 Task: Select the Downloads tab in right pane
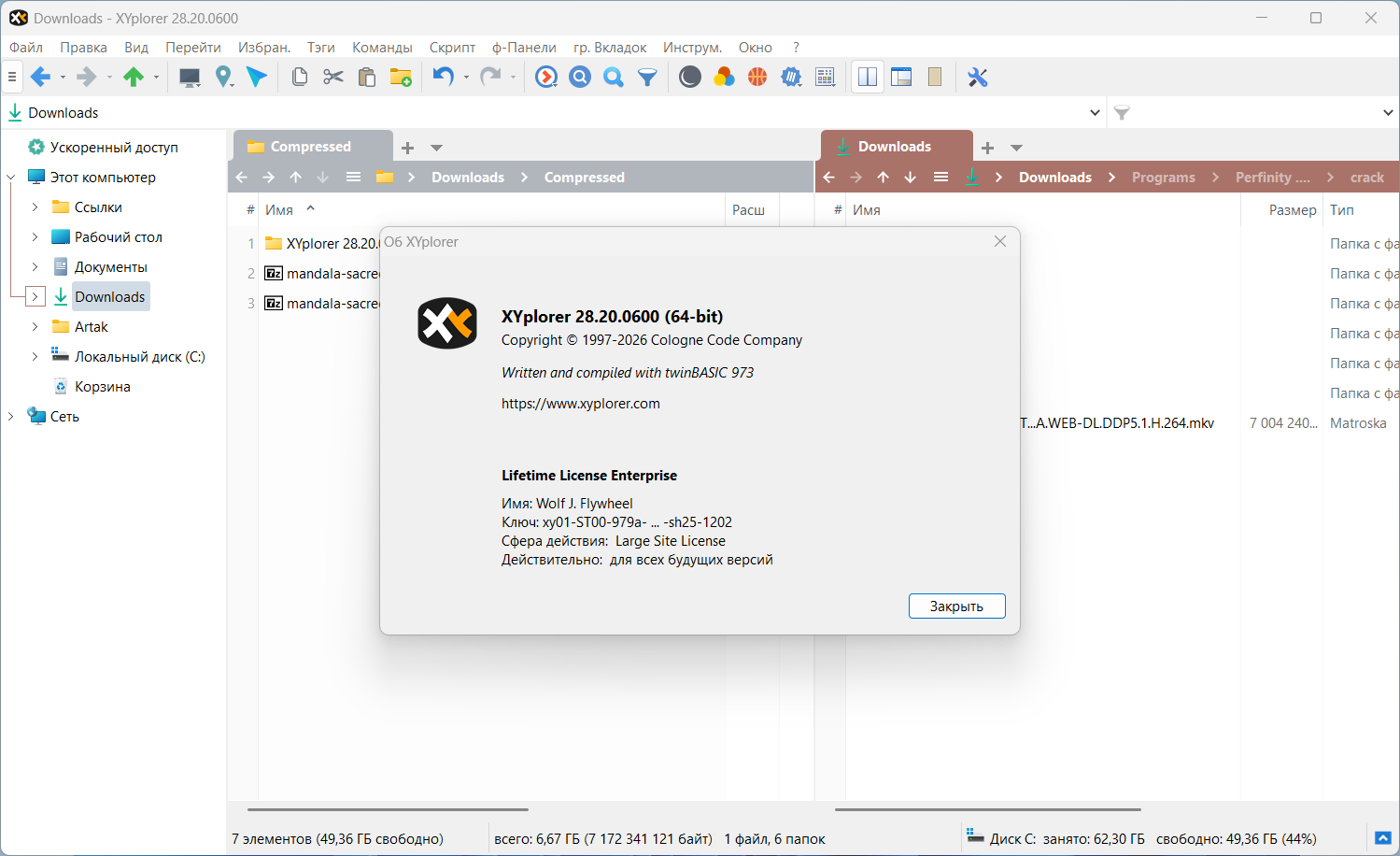(x=895, y=147)
